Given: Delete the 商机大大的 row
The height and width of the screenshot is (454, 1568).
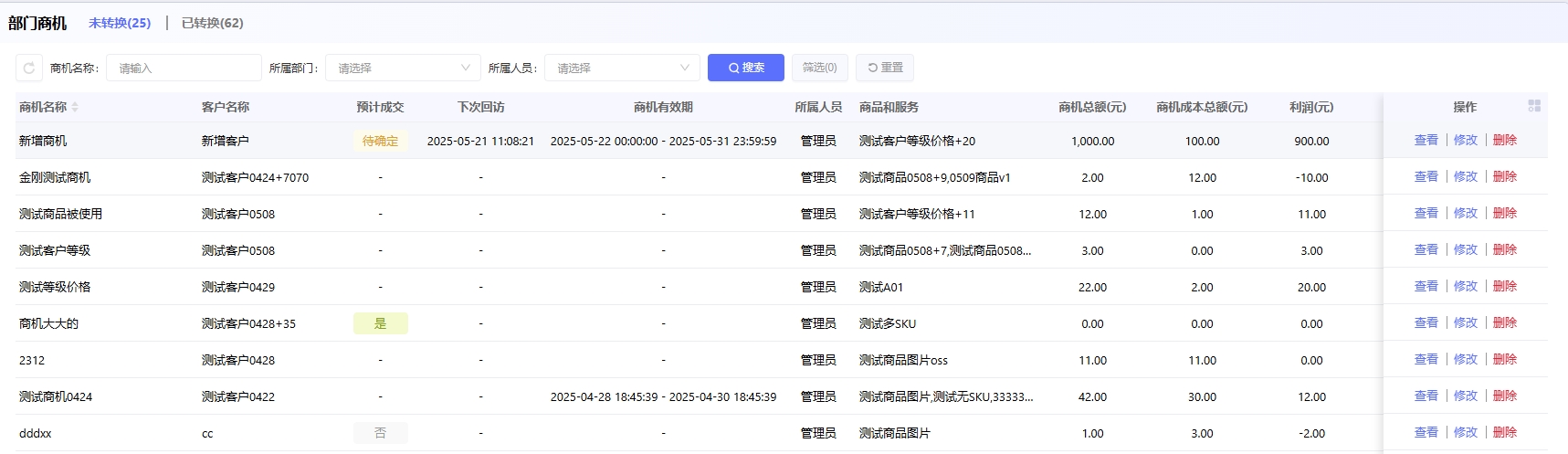Looking at the screenshot, I should tap(1504, 323).
